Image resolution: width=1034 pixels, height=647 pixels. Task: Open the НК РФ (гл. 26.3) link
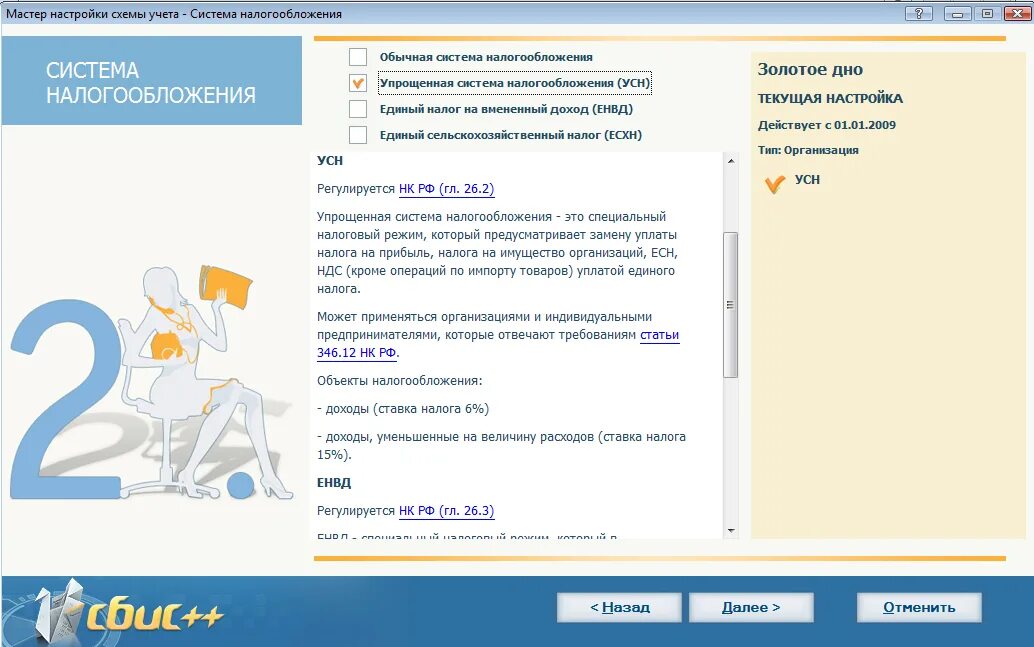[x=446, y=510]
